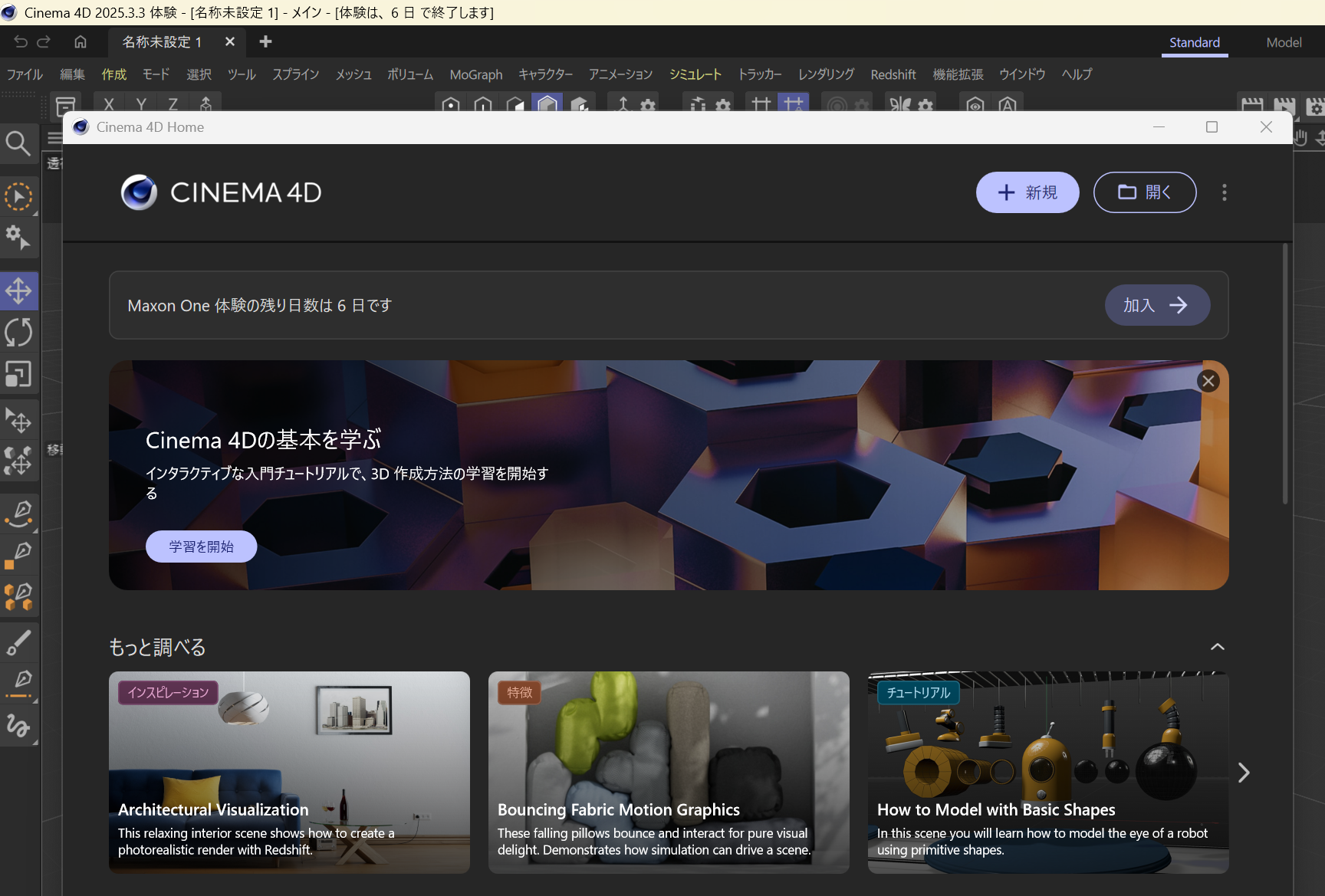Click the 新規 button
The width and height of the screenshot is (1325, 896).
[x=1027, y=192]
